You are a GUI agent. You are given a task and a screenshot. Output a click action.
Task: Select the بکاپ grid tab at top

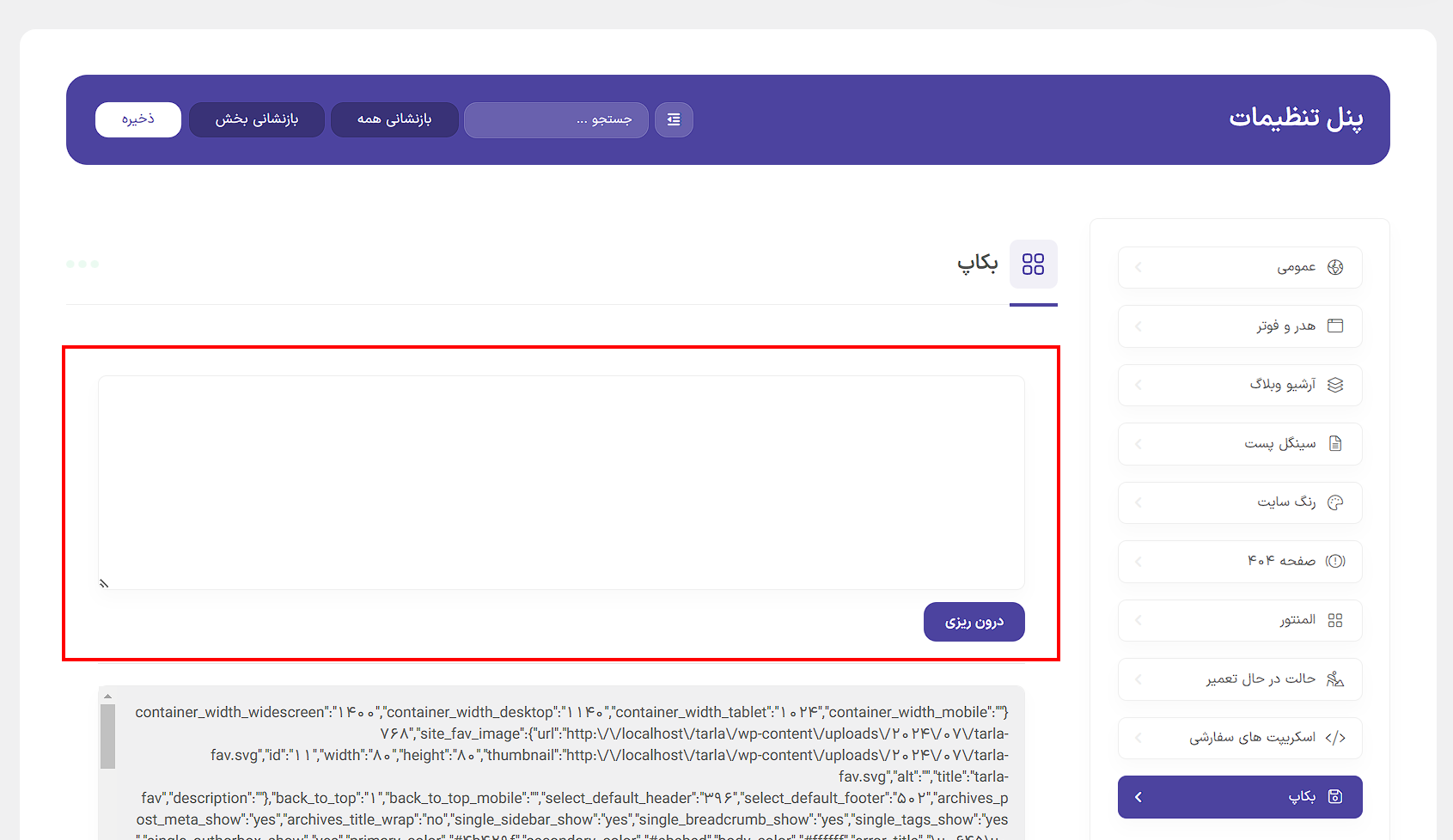(x=1033, y=265)
